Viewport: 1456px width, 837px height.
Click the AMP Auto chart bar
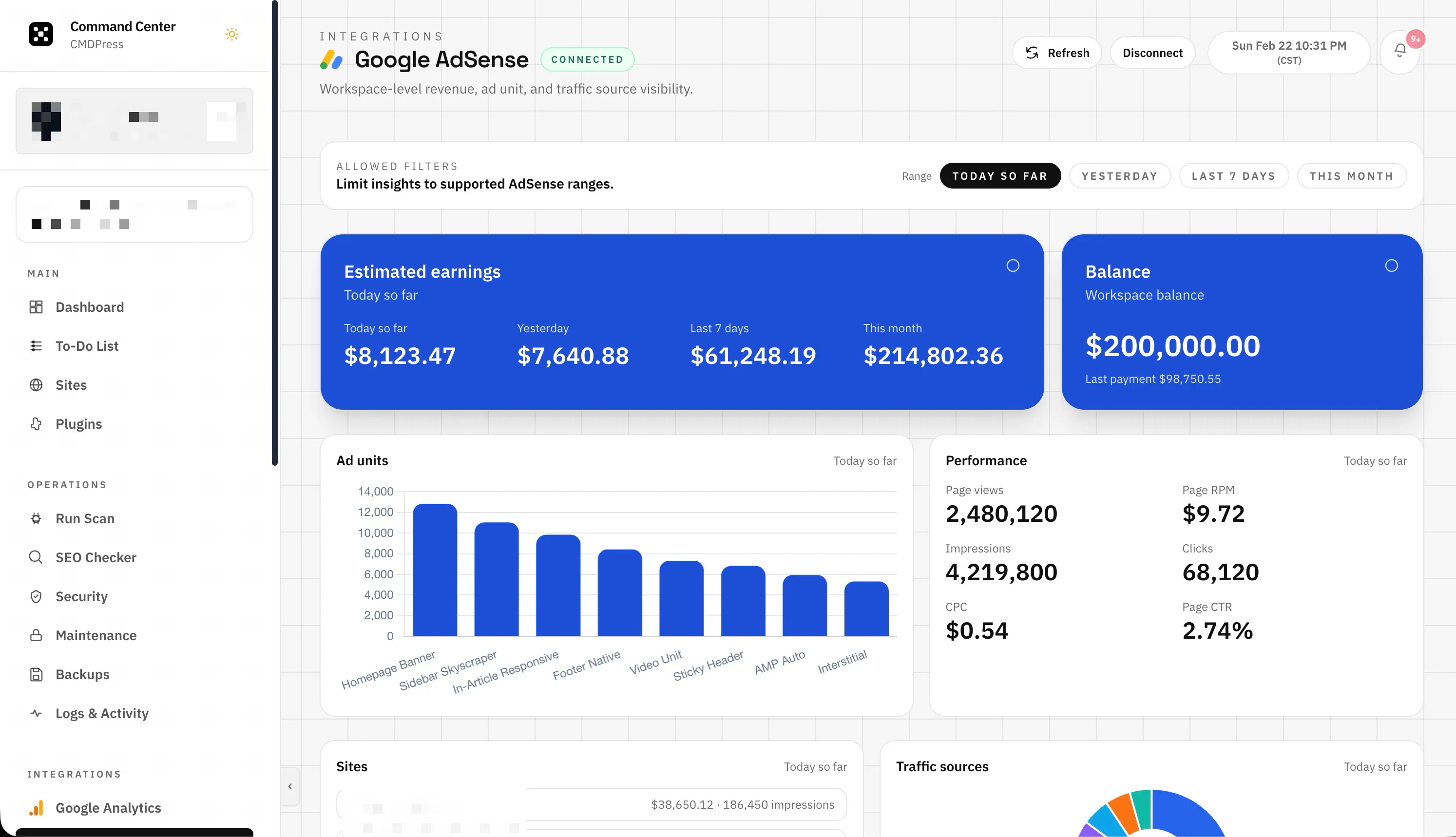coord(805,605)
